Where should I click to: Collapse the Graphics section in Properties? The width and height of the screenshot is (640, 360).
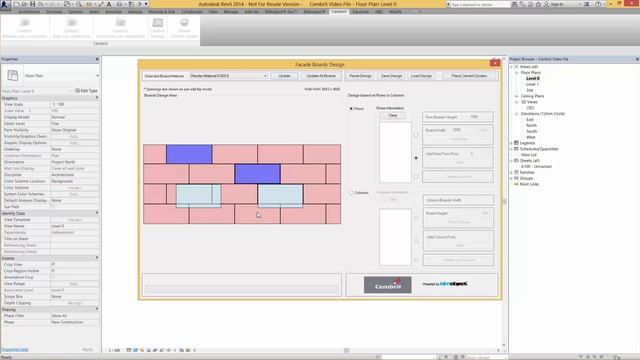point(97,98)
